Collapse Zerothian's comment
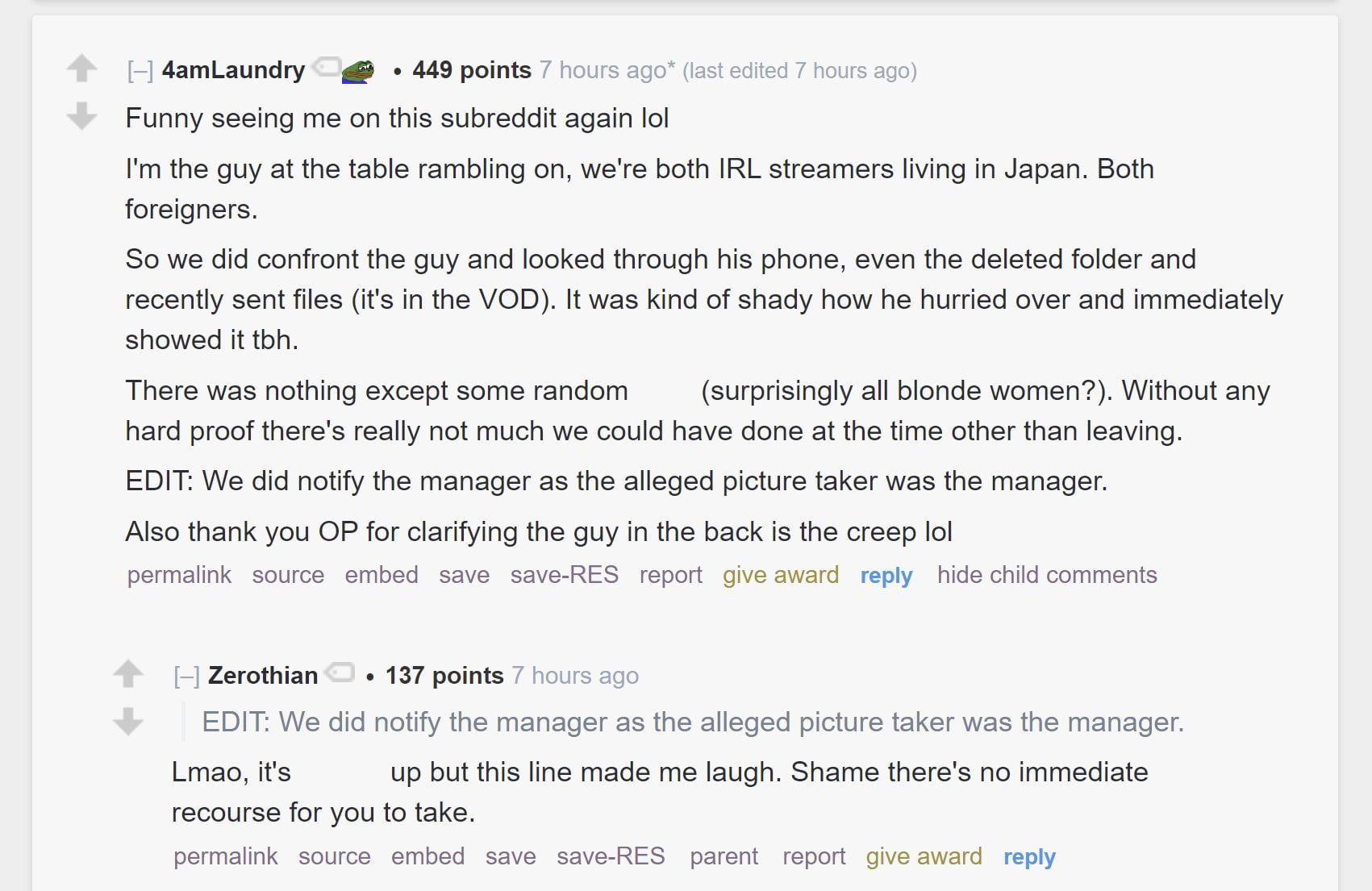Screen dimensions: 1372x891 186,676
